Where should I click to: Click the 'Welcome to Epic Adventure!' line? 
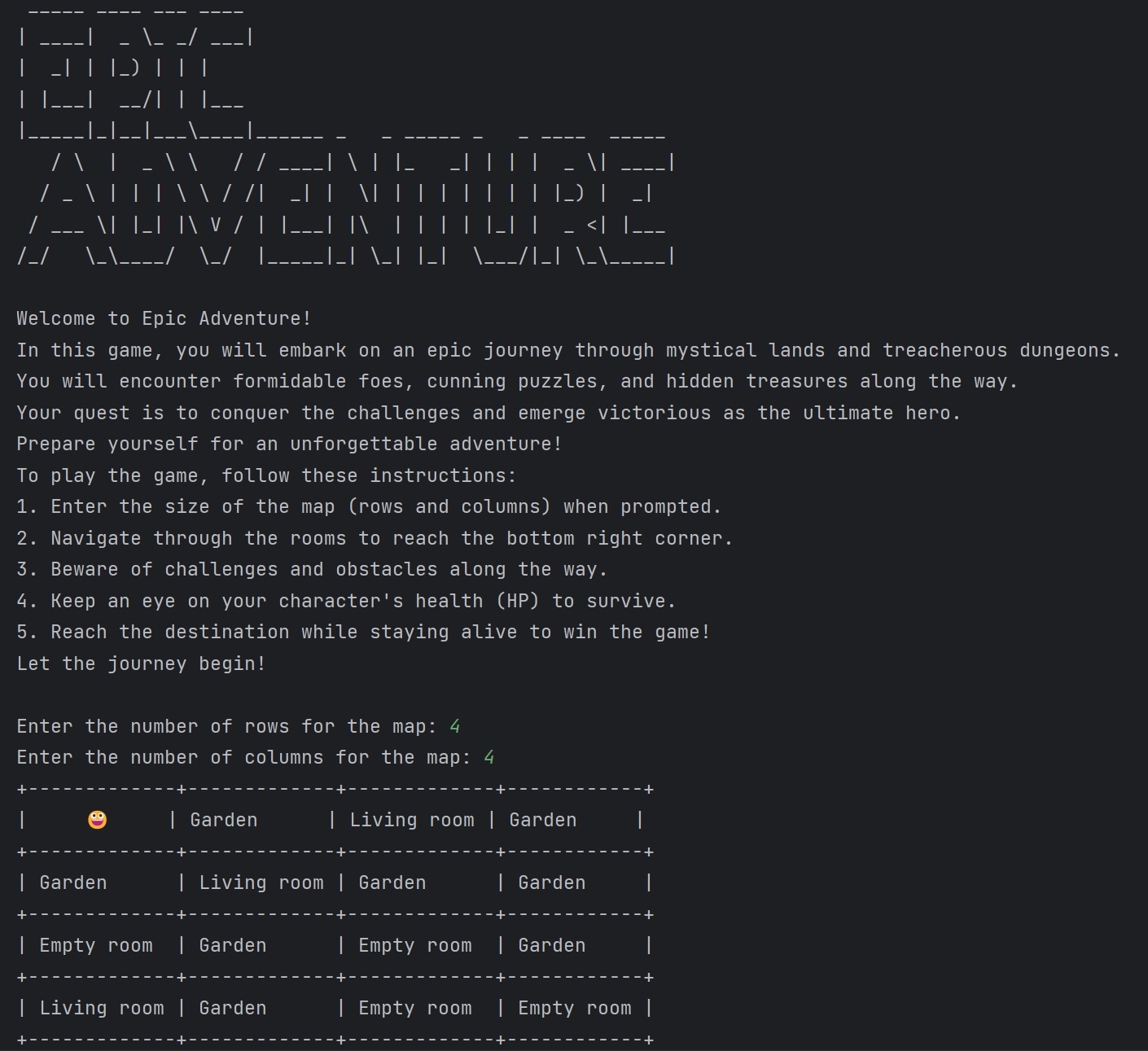(x=164, y=318)
